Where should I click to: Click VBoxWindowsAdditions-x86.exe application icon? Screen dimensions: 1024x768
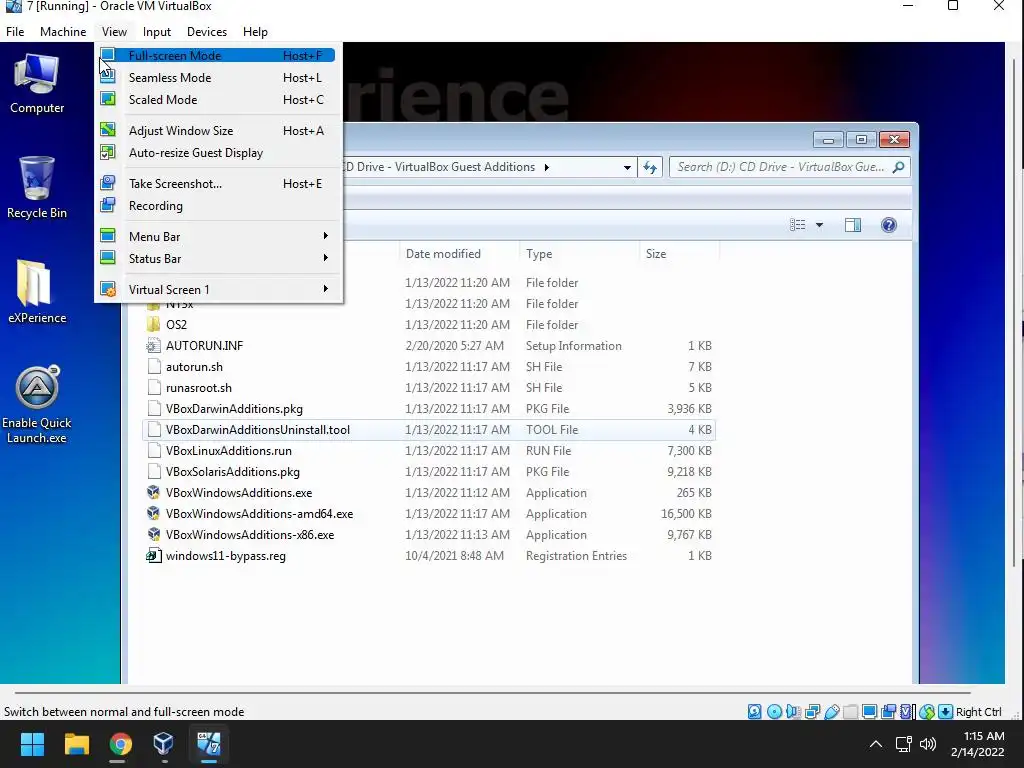153,534
